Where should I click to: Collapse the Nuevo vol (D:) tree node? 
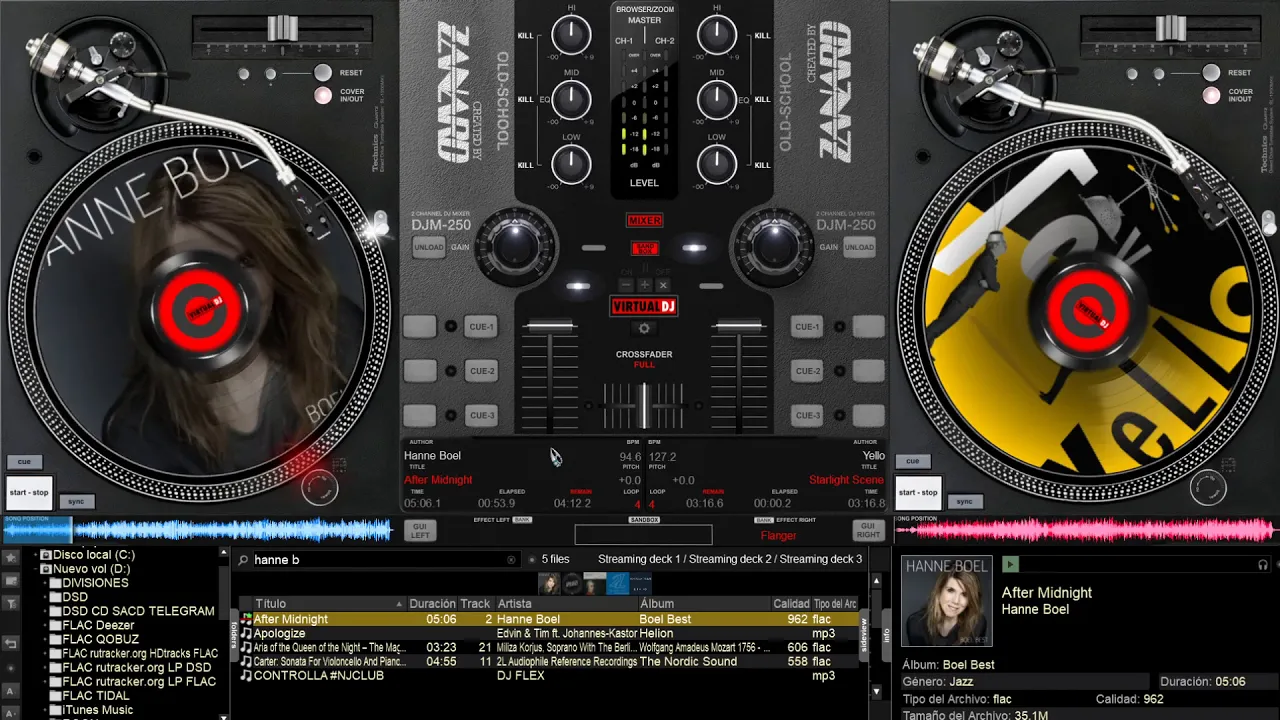[x=35, y=569]
